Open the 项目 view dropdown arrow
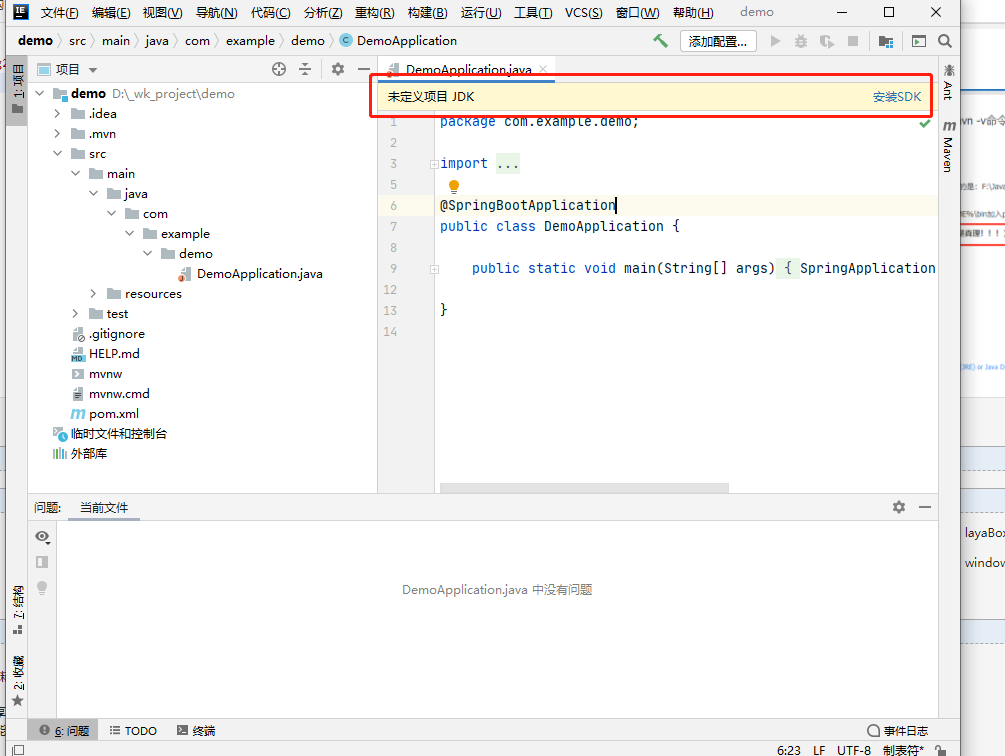The width and height of the screenshot is (1005, 756). pos(93,70)
